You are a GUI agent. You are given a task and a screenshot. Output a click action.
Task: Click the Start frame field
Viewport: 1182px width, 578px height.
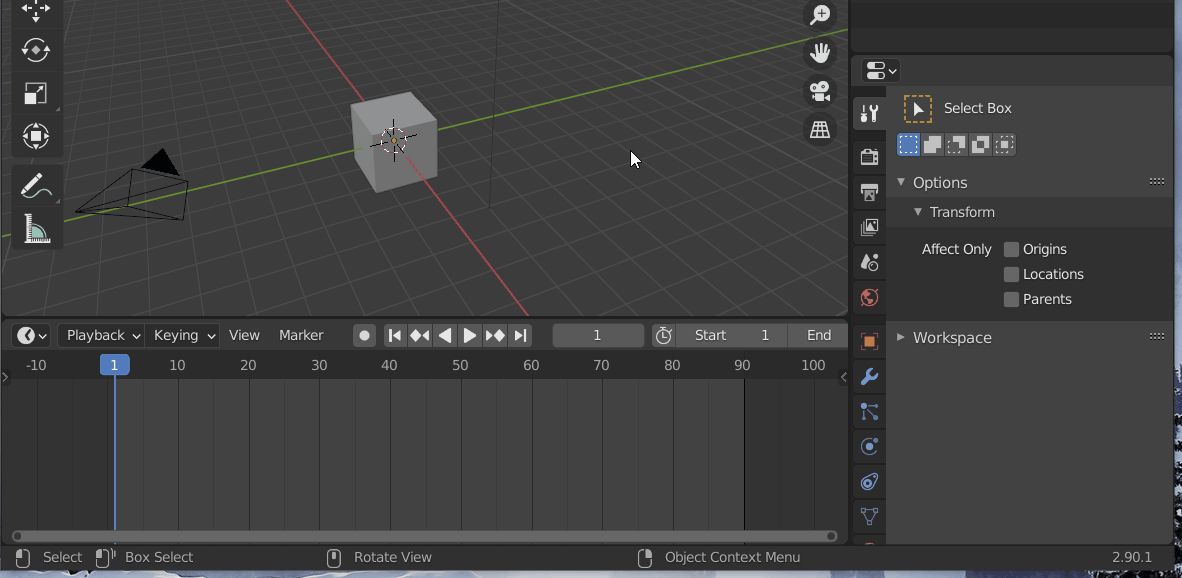tap(731, 335)
